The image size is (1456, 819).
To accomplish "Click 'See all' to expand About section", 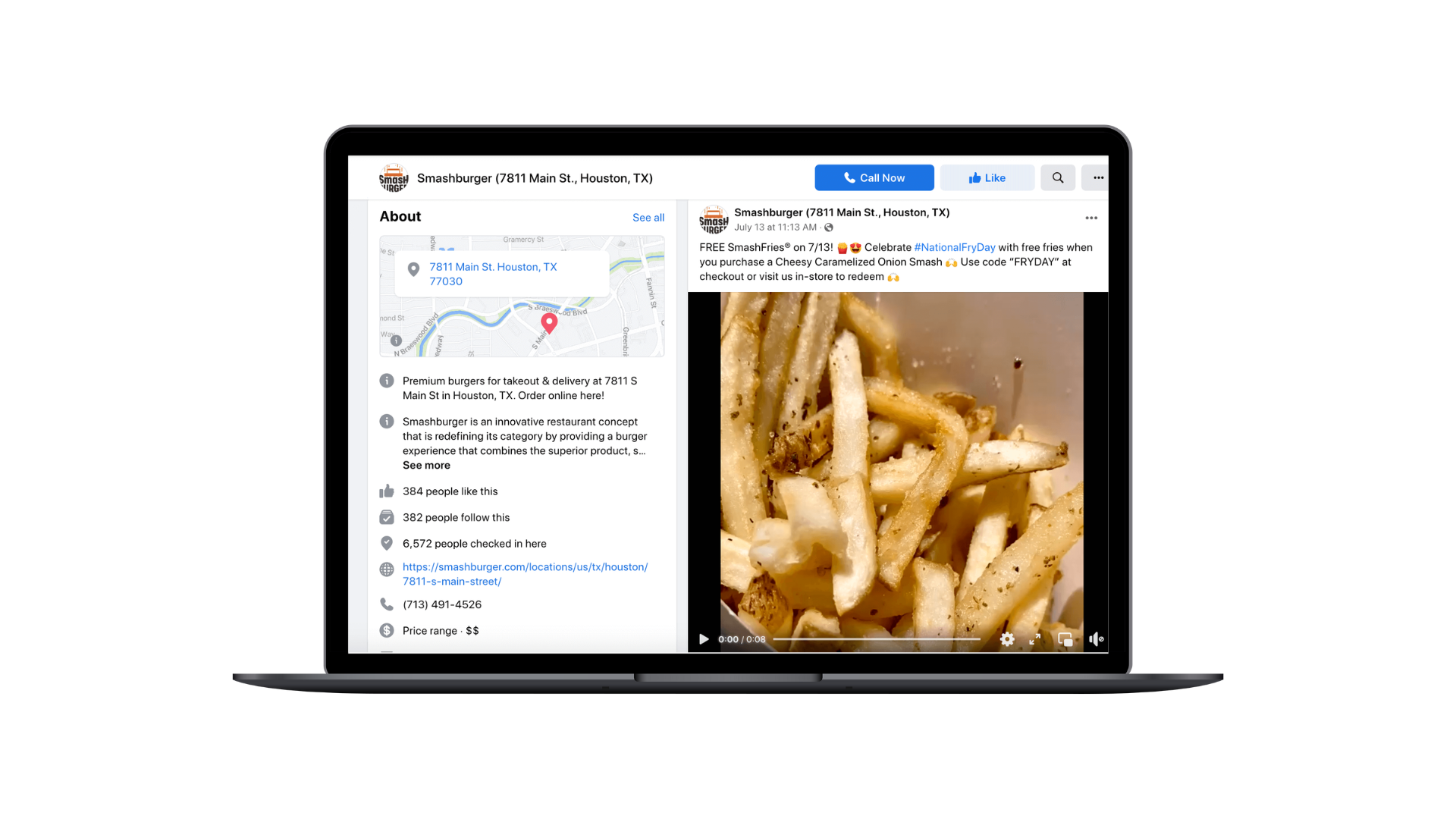I will click(647, 216).
